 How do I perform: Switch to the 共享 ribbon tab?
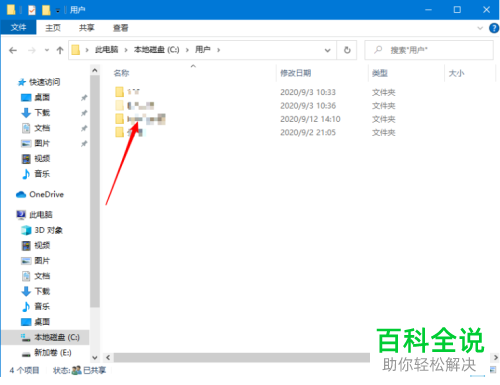coord(87,28)
